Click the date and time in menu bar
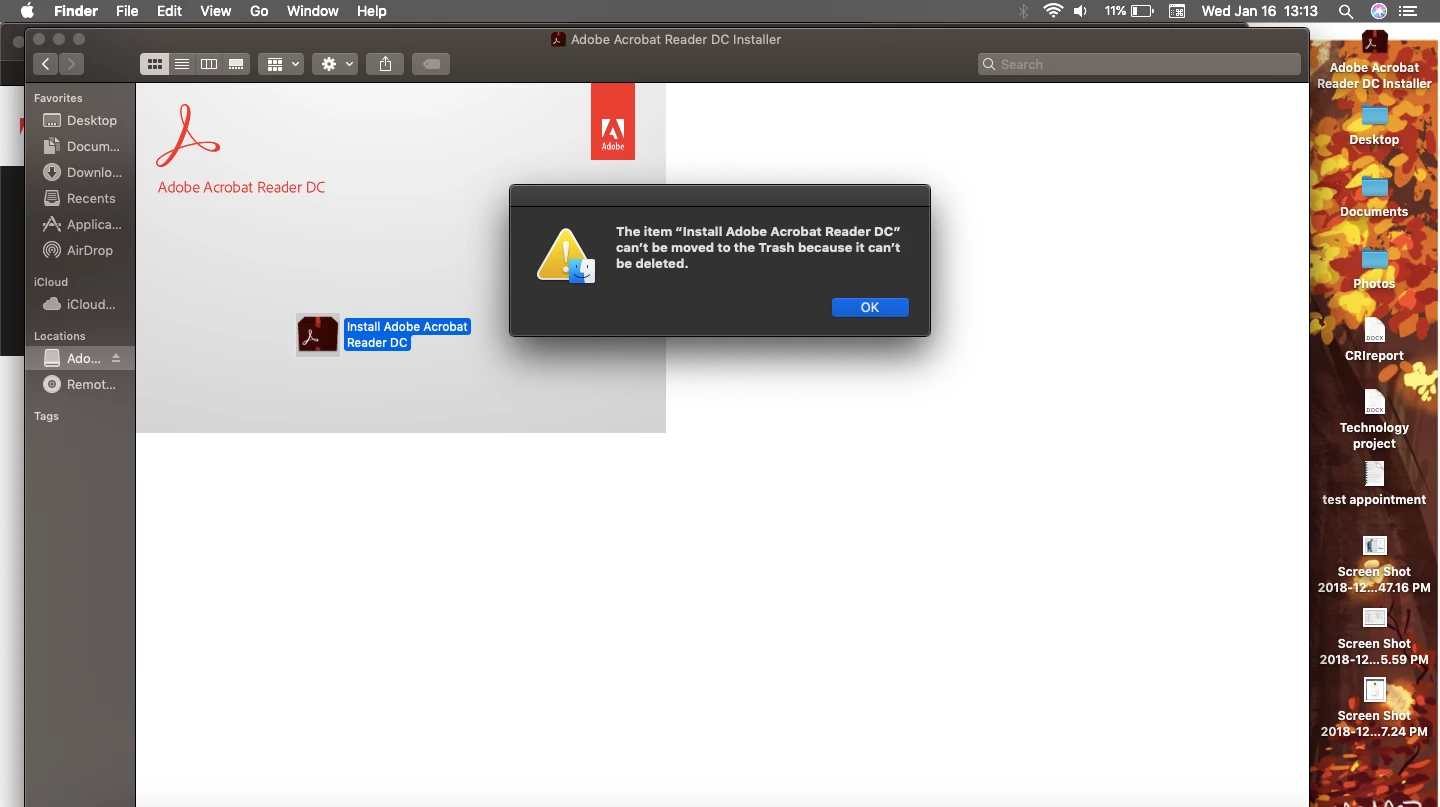The image size is (1440, 807). click(1260, 11)
